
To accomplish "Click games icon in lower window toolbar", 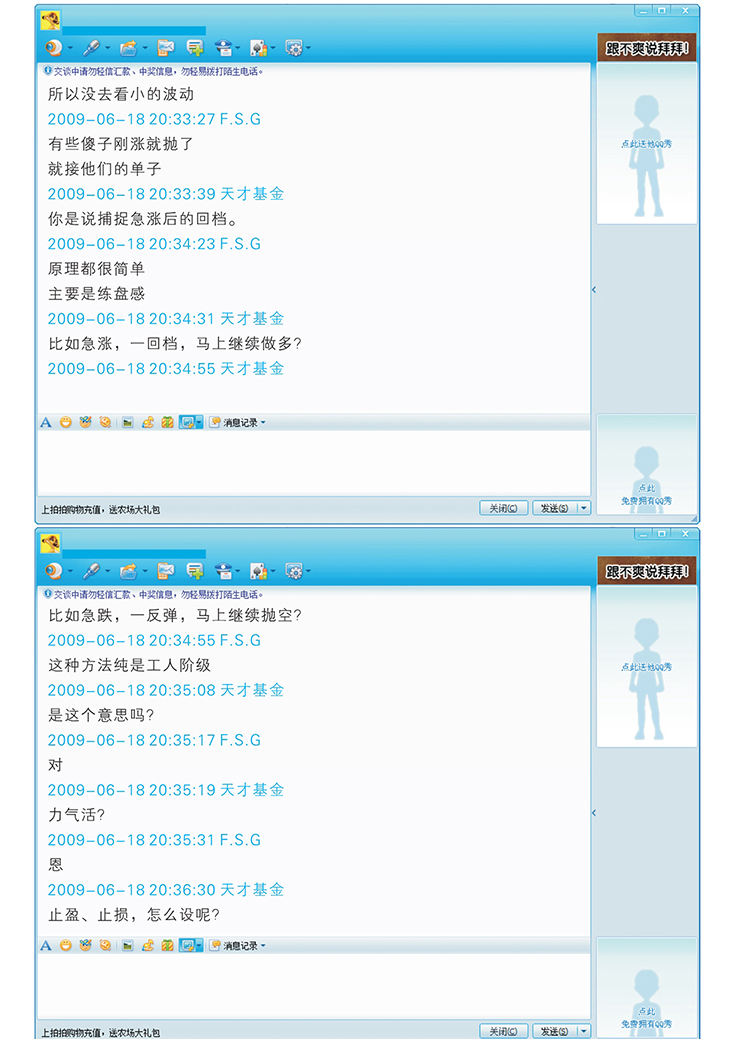I will coord(258,571).
